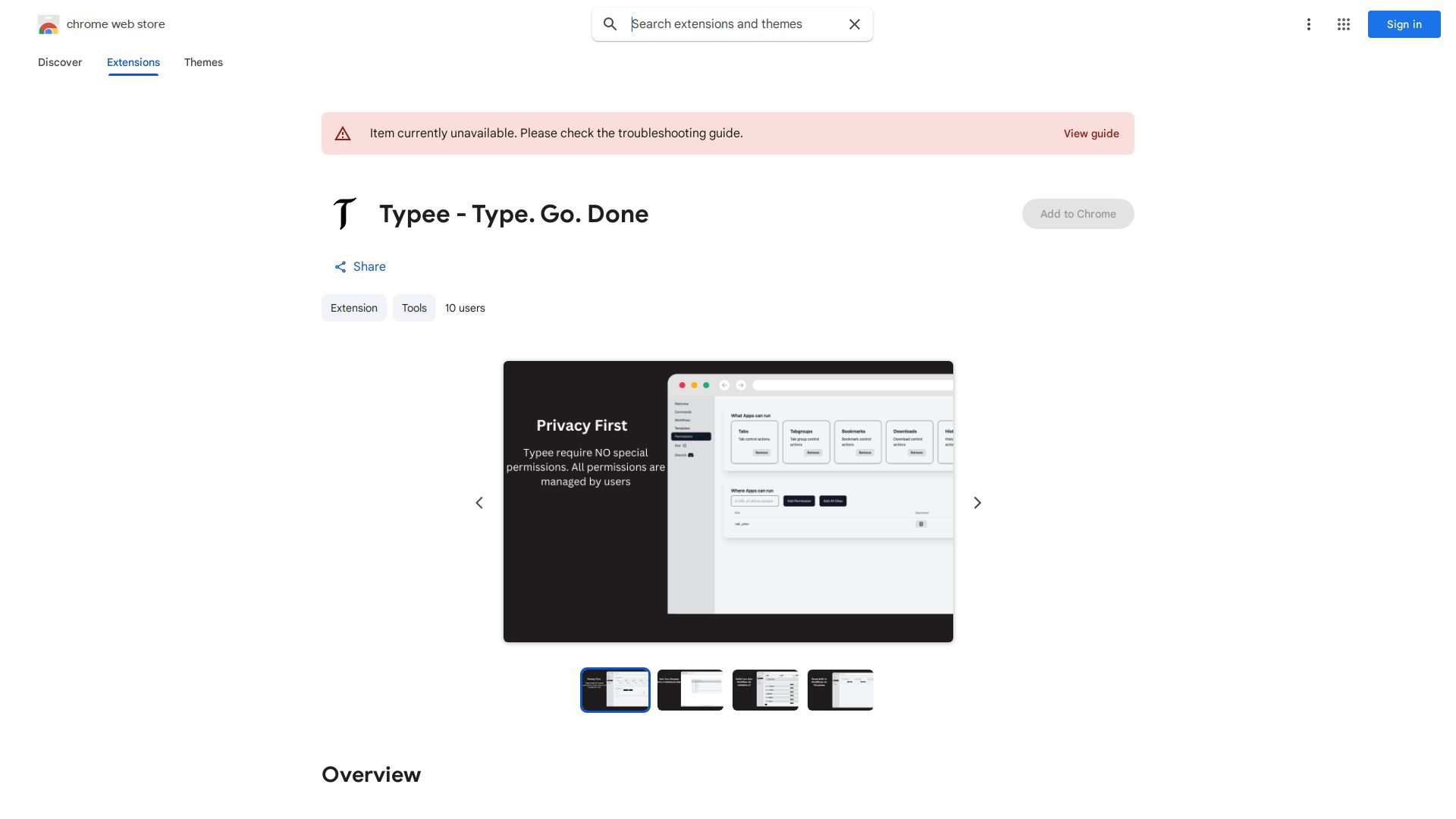This screenshot has height=819, width=1456.
Task: Switch to the Extensions tab
Action: click(x=133, y=62)
